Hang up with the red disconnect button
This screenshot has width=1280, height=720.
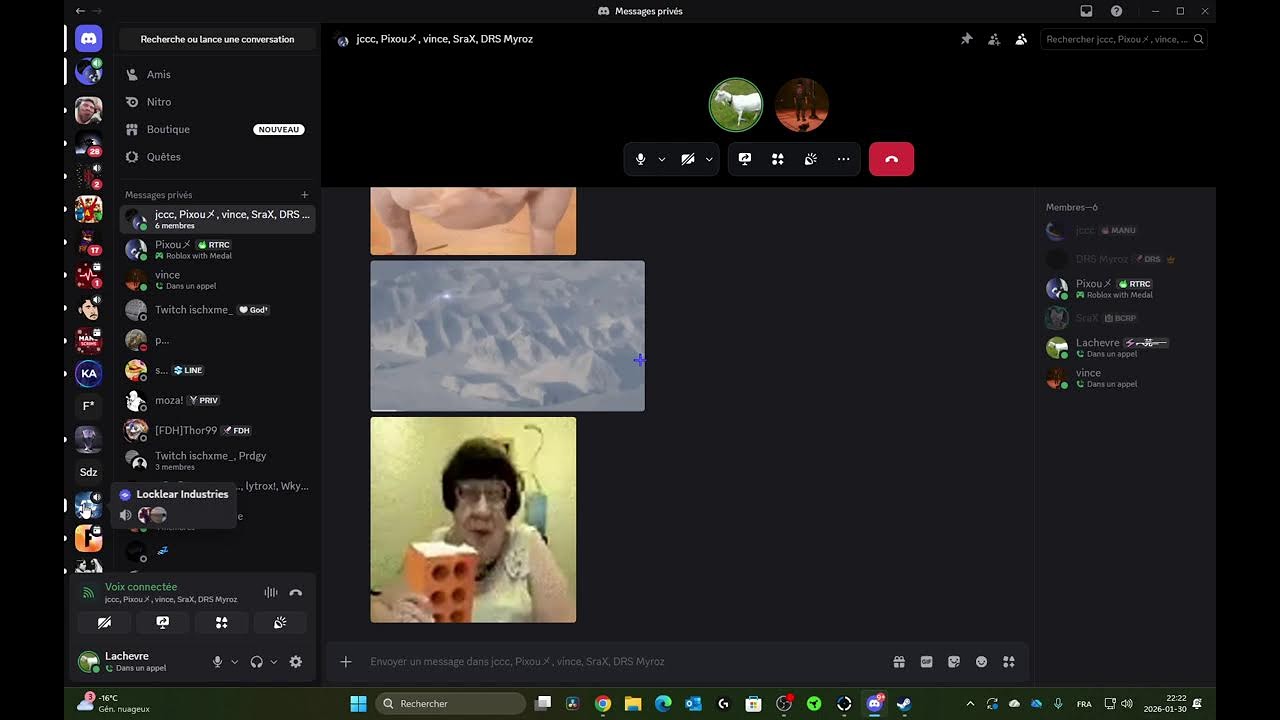(891, 159)
